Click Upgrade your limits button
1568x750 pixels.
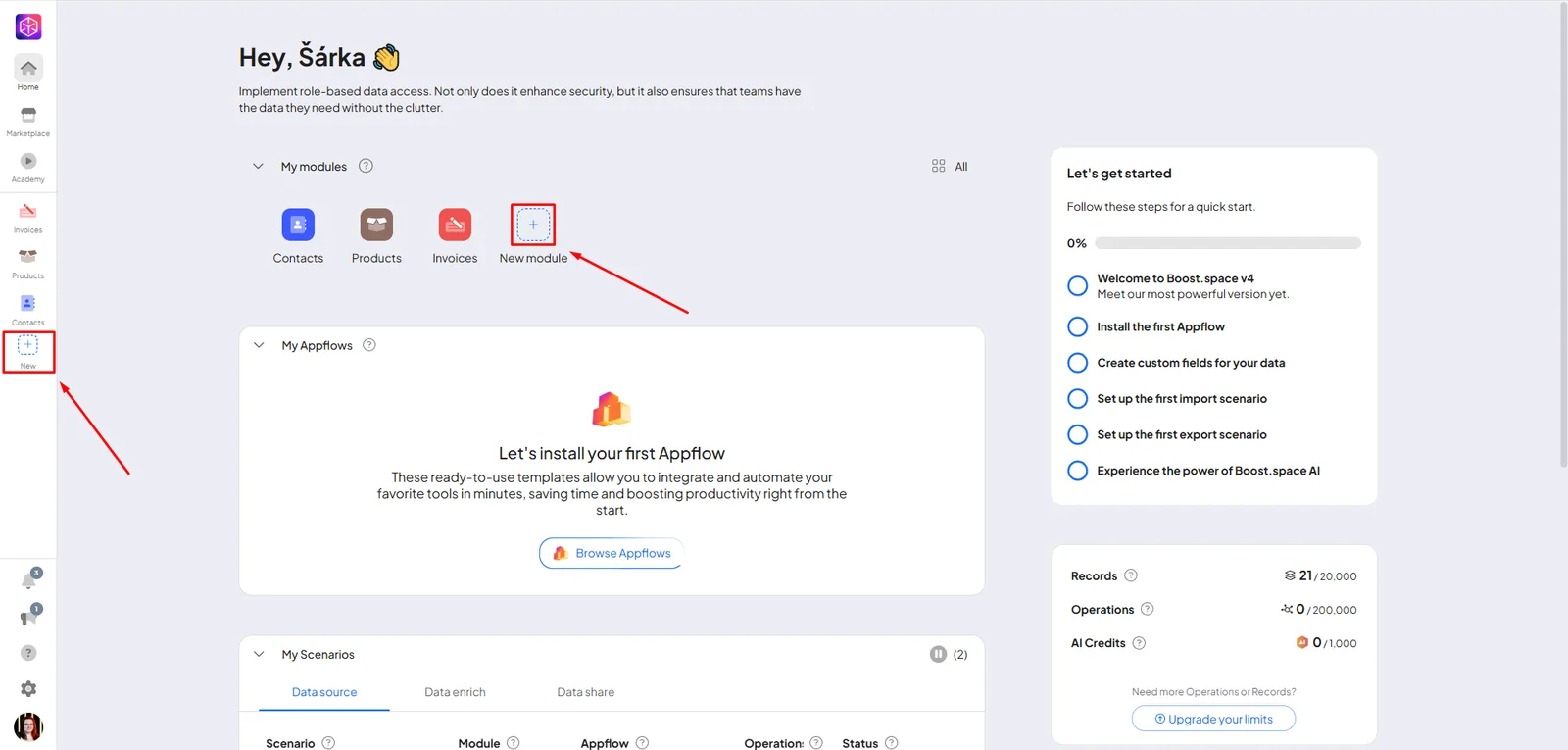tap(1213, 719)
